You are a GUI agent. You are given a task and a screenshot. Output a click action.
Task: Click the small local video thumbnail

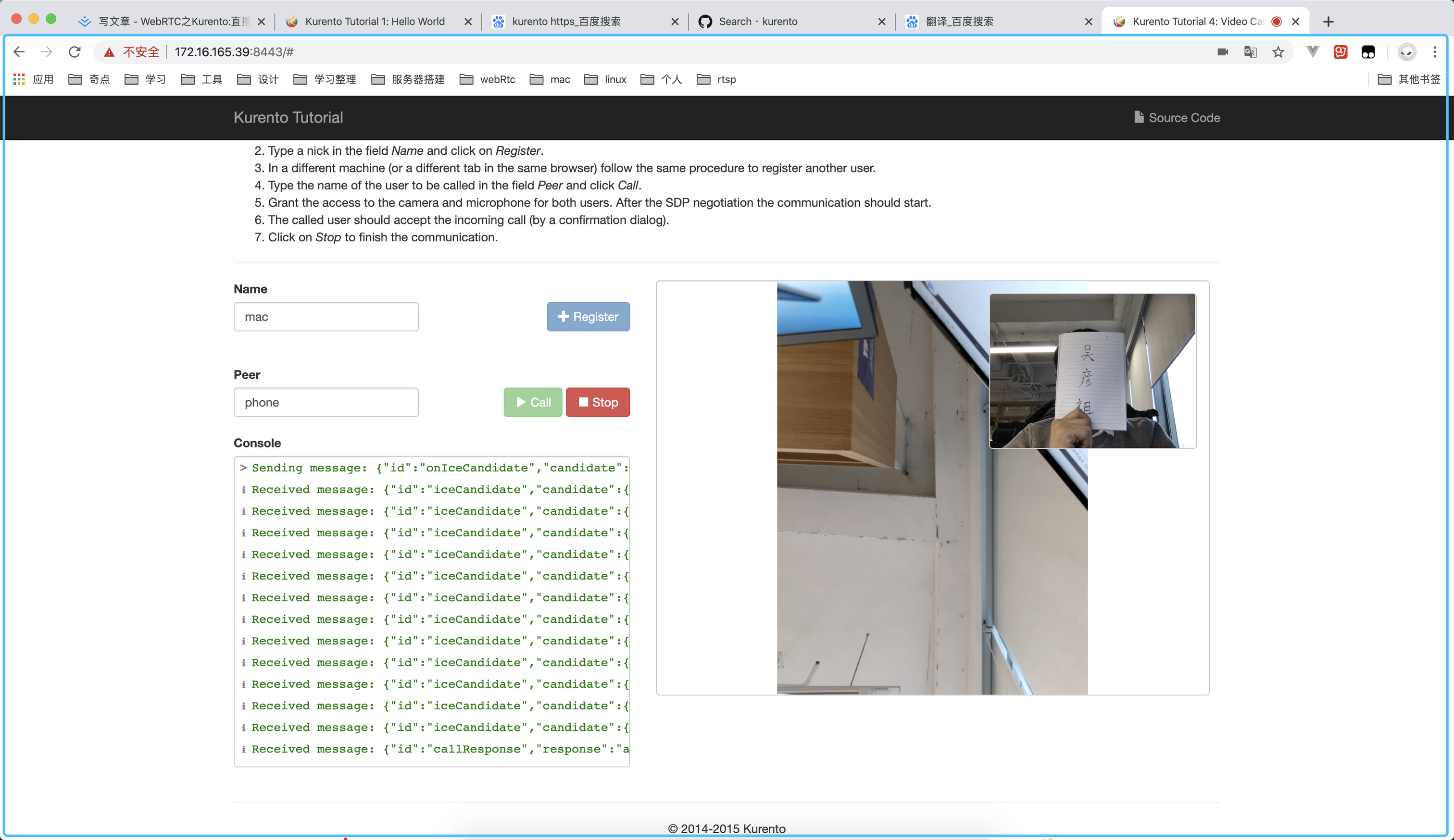tap(1092, 371)
